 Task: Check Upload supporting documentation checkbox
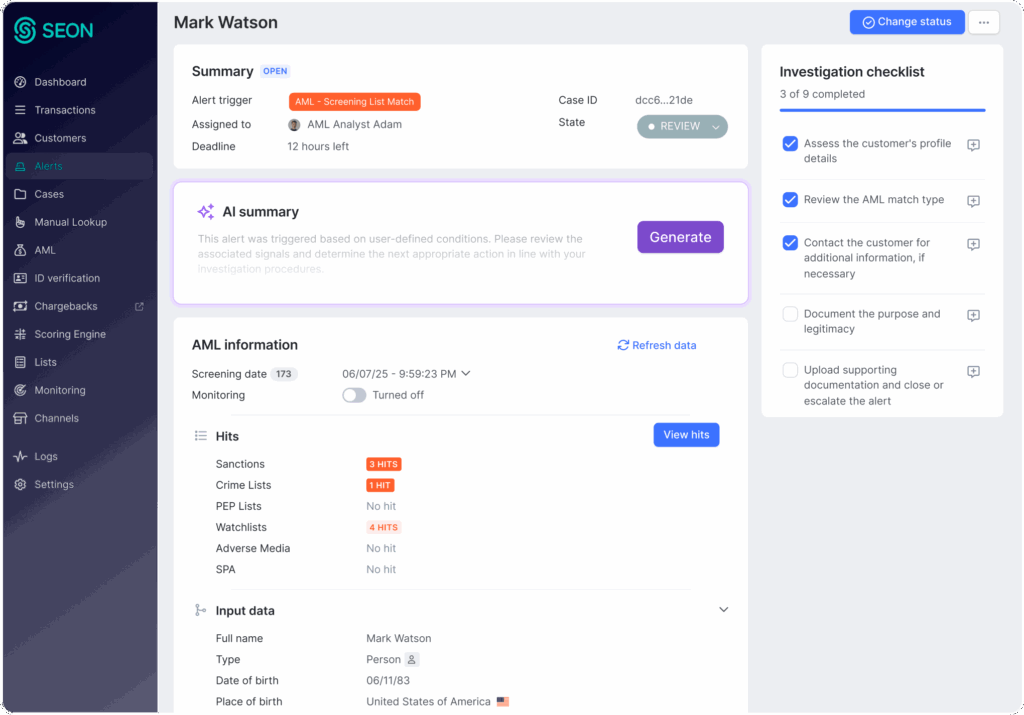790,370
